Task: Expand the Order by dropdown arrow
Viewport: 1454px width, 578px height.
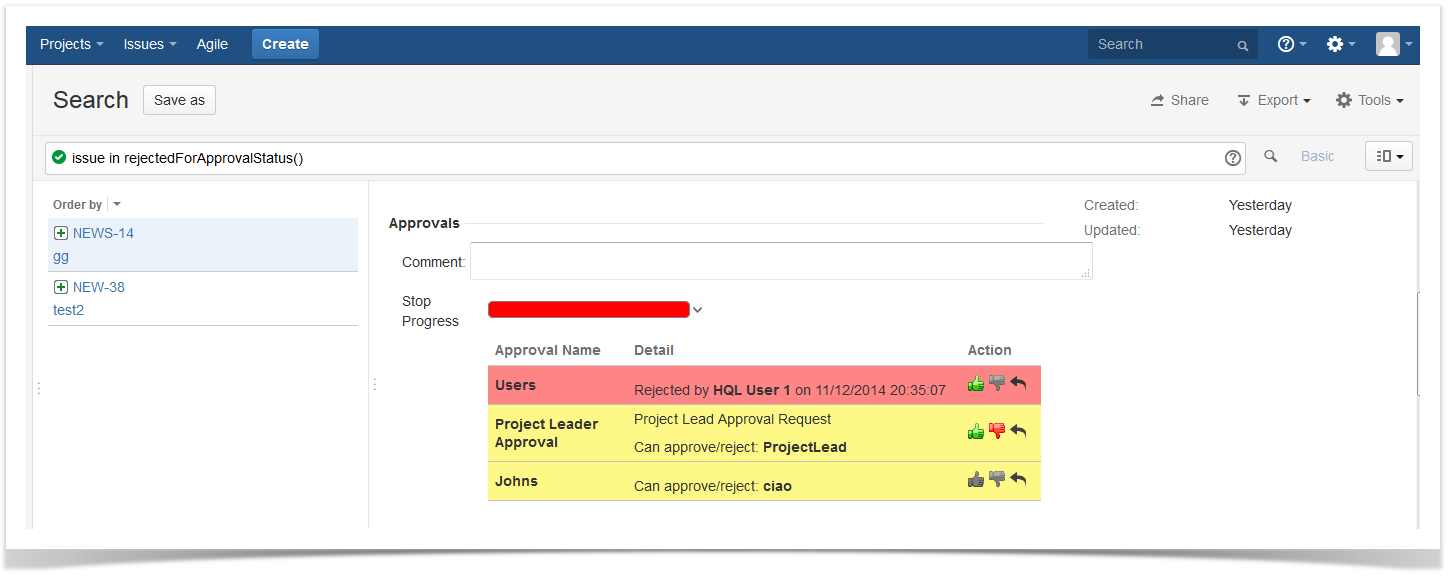Action: click(117, 204)
